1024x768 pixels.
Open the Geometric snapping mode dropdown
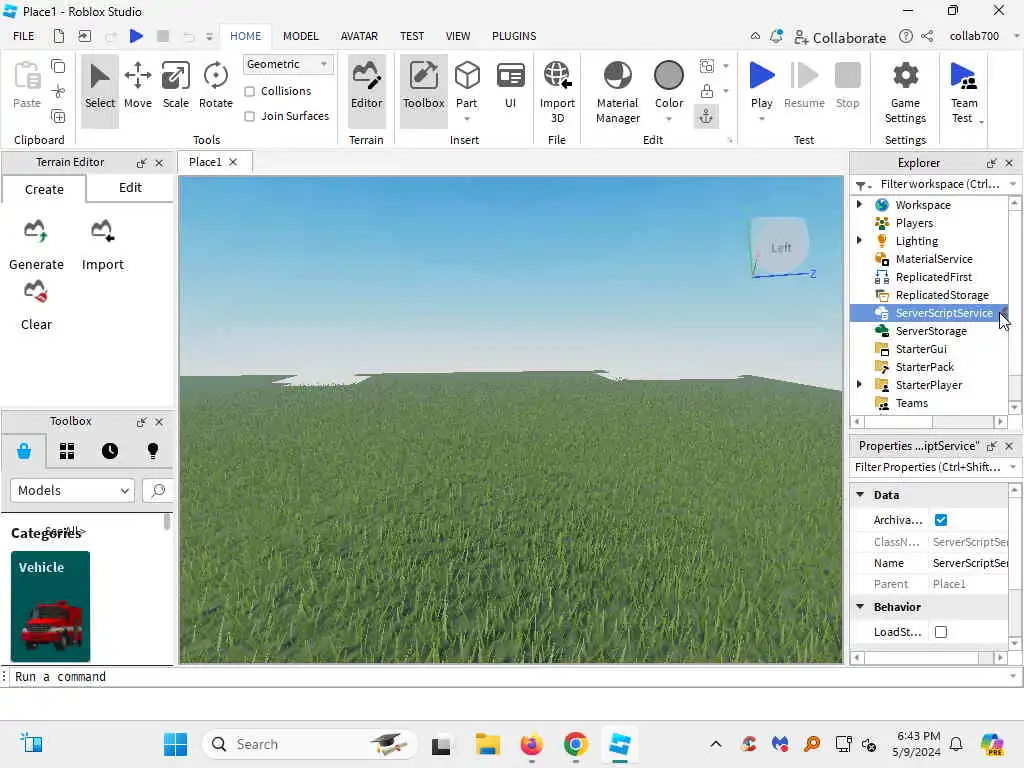(287, 64)
